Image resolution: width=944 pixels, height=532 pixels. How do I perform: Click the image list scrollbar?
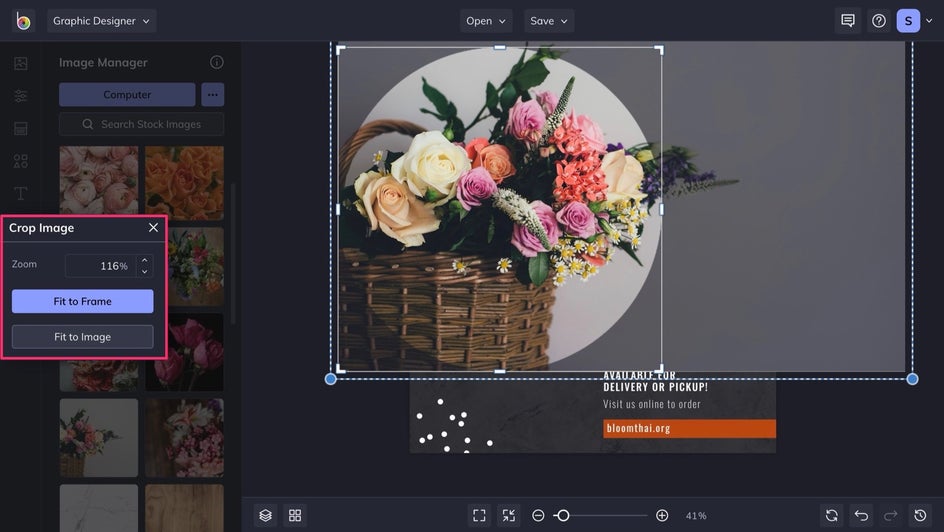[233, 253]
